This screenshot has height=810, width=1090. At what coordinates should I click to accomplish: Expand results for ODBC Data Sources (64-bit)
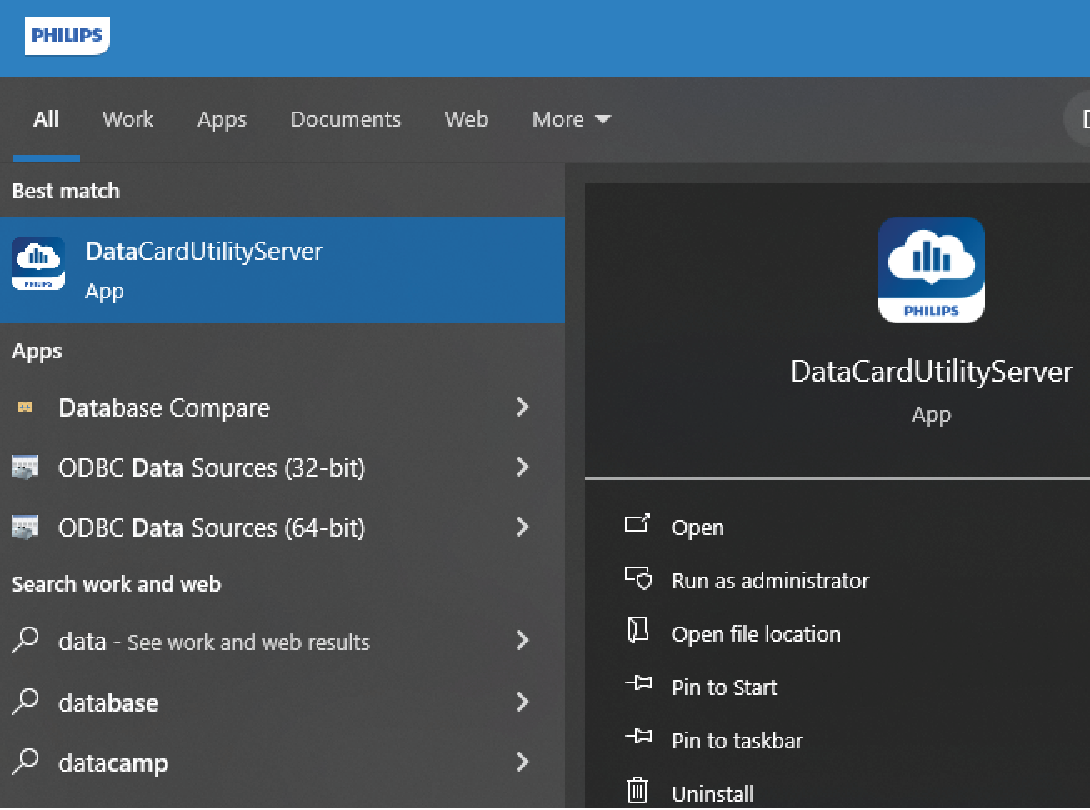[x=522, y=528]
